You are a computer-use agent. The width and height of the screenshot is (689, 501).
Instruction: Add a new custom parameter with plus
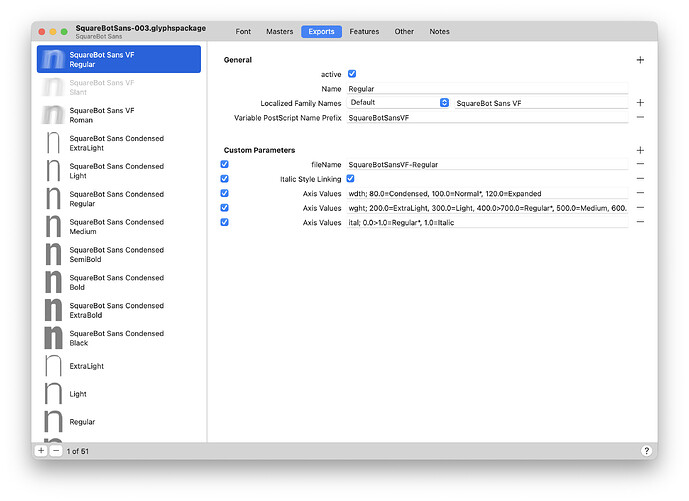pos(640,150)
